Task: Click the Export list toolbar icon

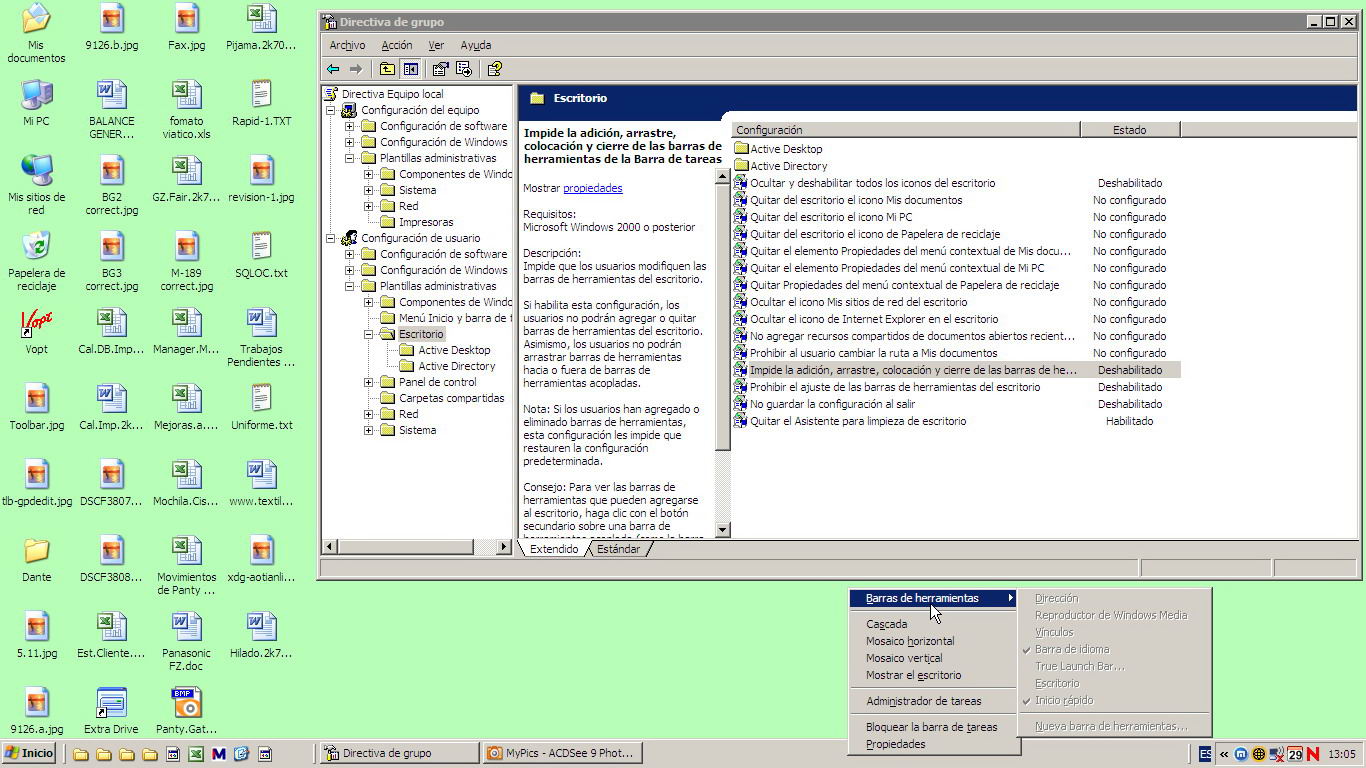Action: point(464,69)
